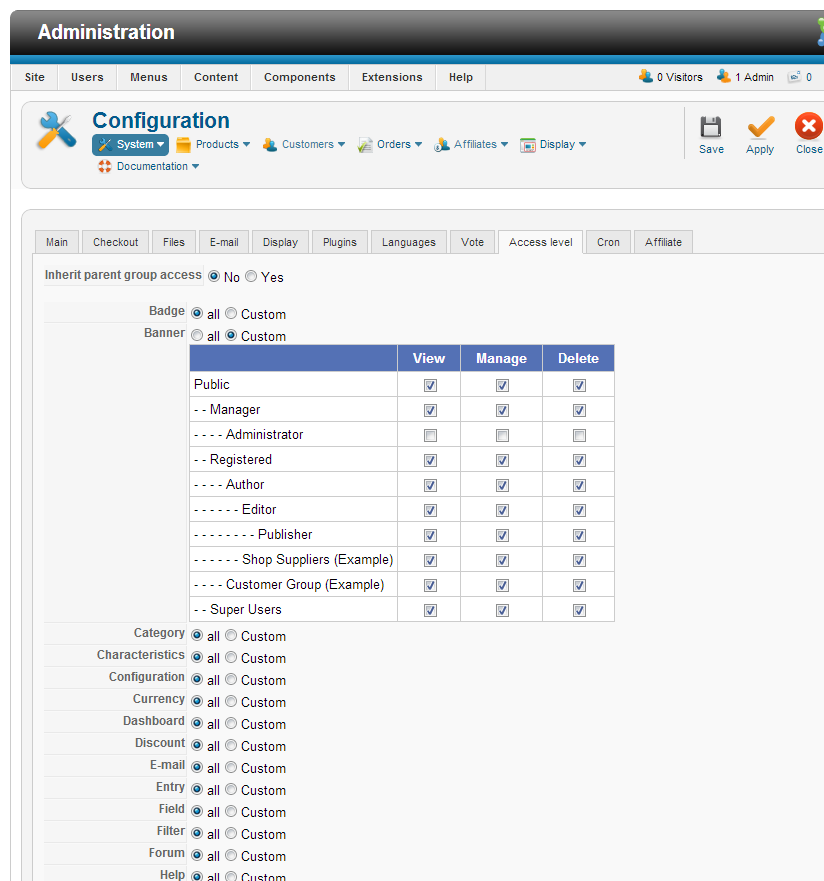Set Category access to Custom
The image size is (824, 881).
click(231, 635)
